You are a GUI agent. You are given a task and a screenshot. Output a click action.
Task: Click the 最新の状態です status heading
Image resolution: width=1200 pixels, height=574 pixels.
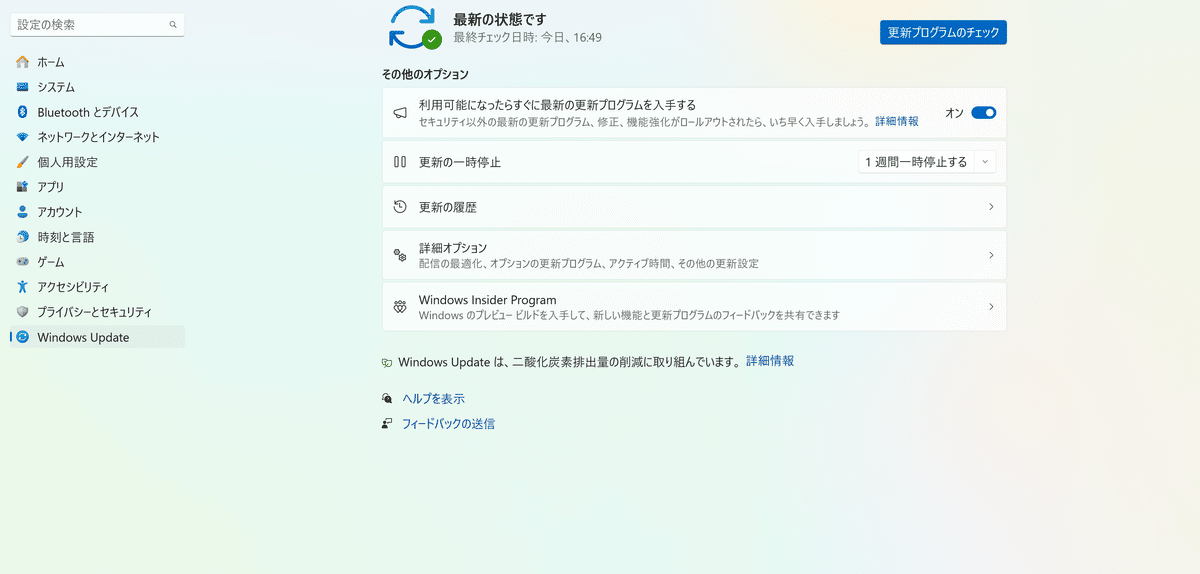point(500,19)
